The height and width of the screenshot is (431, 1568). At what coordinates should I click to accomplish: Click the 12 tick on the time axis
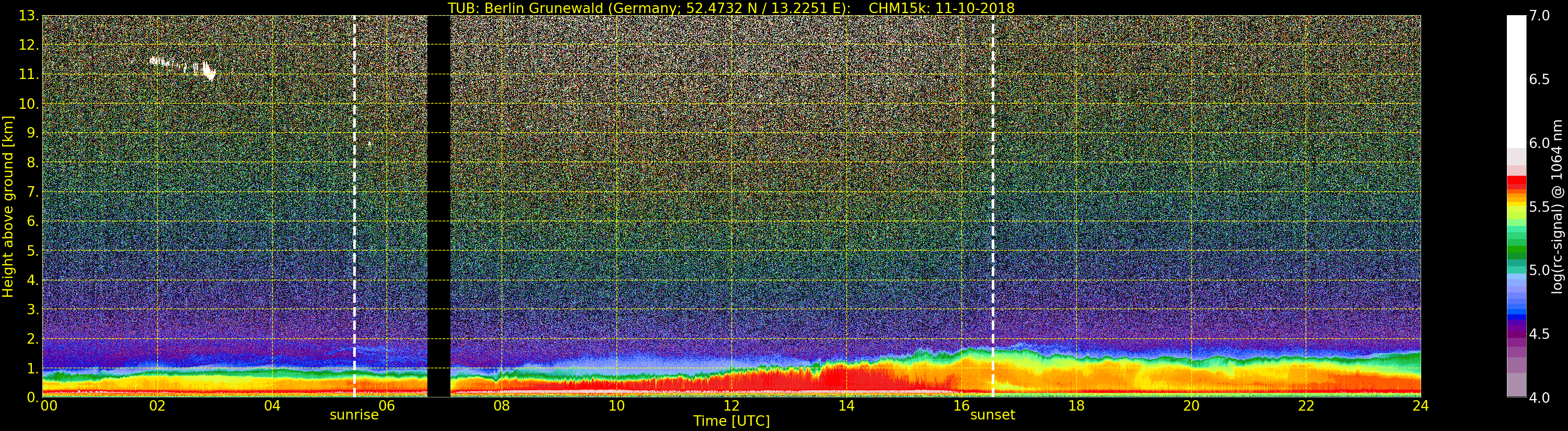731,406
